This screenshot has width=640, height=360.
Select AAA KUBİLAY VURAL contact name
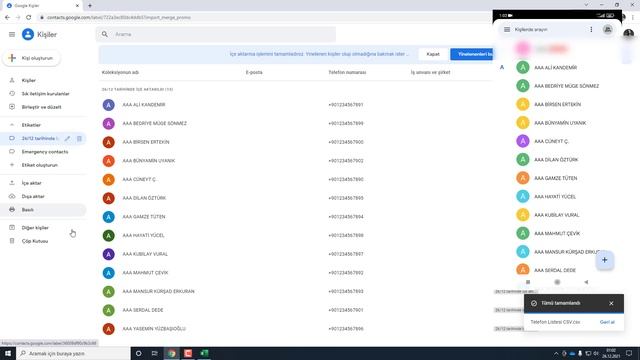coord(145,254)
